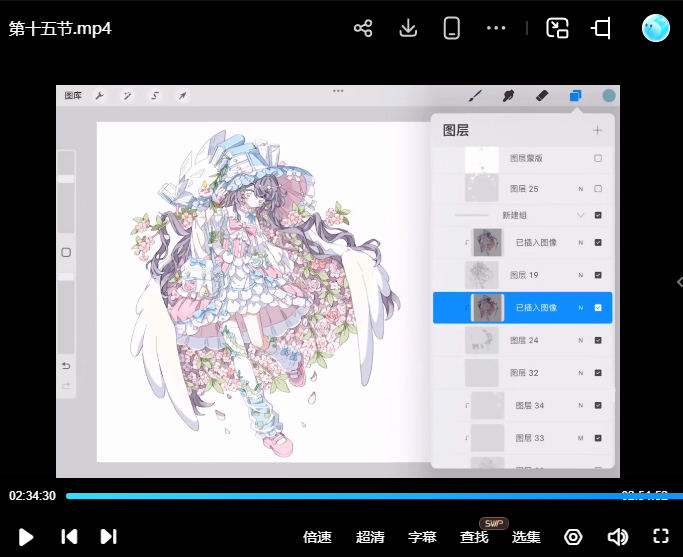This screenshot has width=683, height=557.
Task: Hide 图层 32 using its checkbox
Action: [598, 373]
